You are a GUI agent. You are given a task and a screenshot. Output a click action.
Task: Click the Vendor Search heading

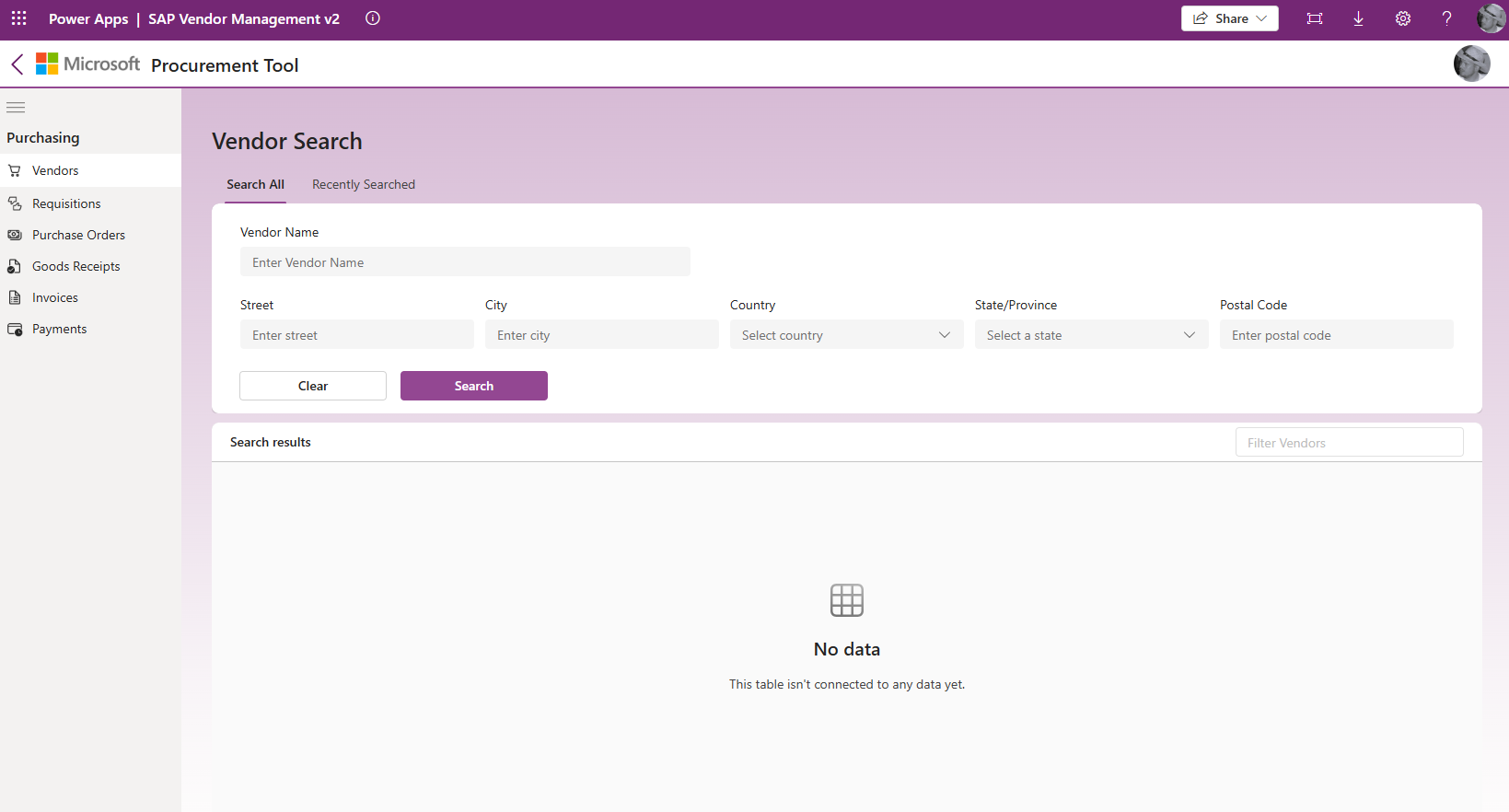pos(287,141)
